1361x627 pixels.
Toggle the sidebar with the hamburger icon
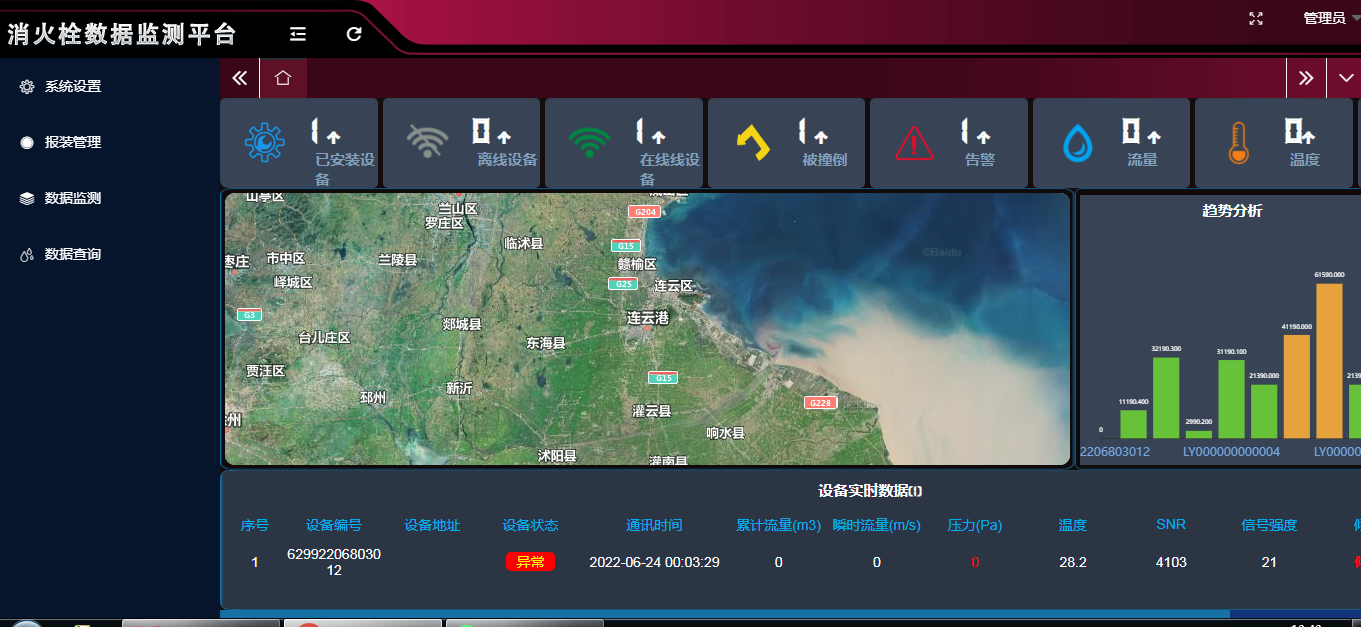tap(297, 33)
